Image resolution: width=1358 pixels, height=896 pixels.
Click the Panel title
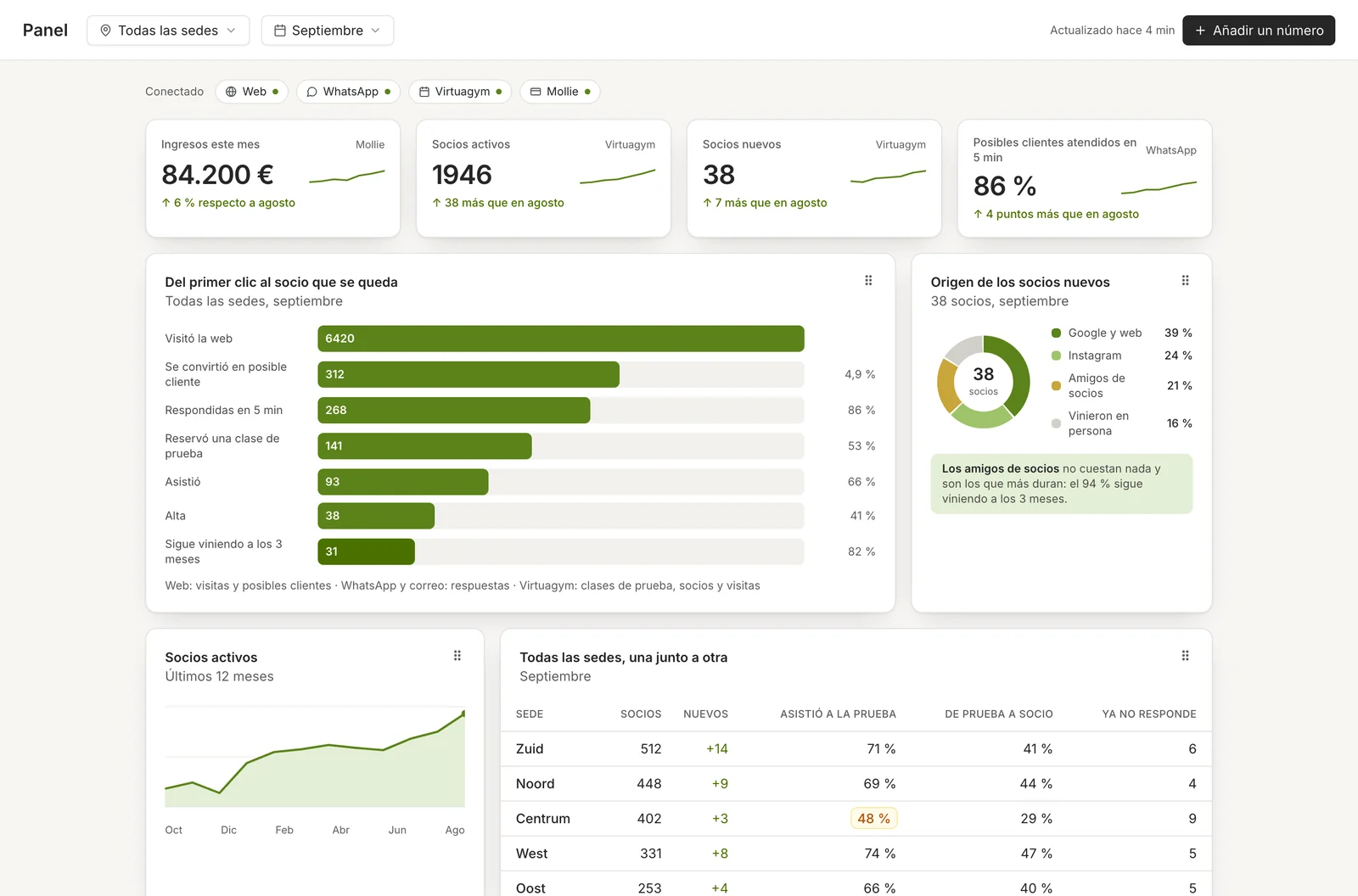[45, 31]
